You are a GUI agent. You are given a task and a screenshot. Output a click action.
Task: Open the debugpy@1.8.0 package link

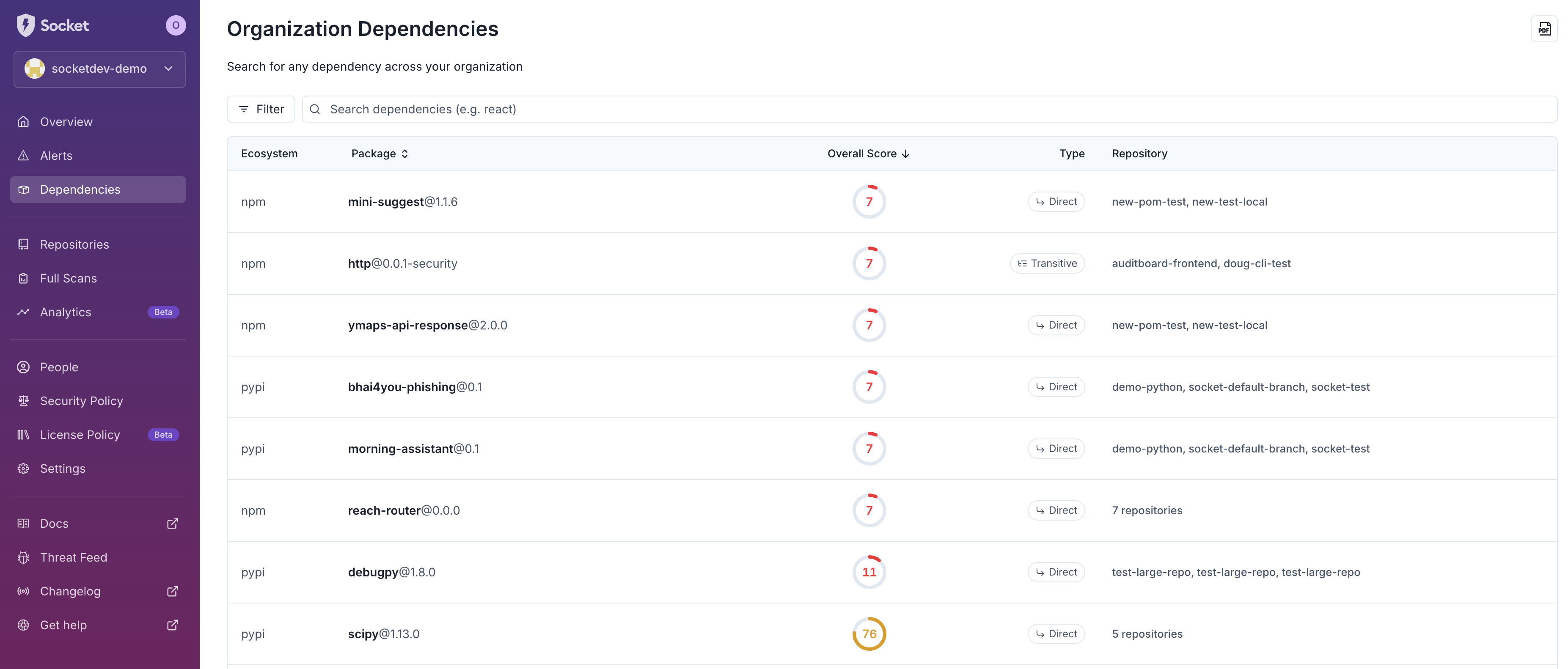tap(391, 572)
